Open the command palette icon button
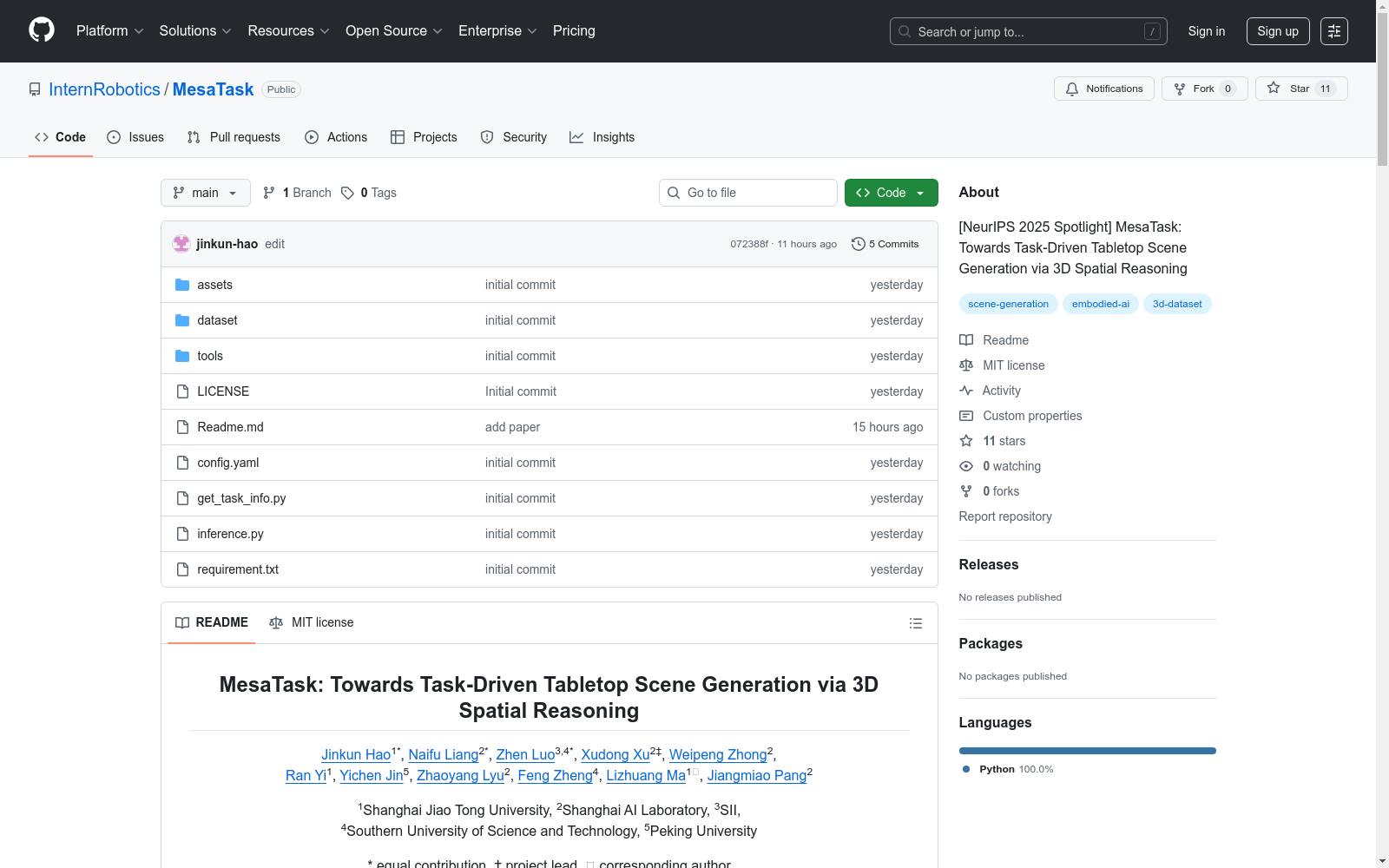The image size is (1389, 868). [1334, 31]
